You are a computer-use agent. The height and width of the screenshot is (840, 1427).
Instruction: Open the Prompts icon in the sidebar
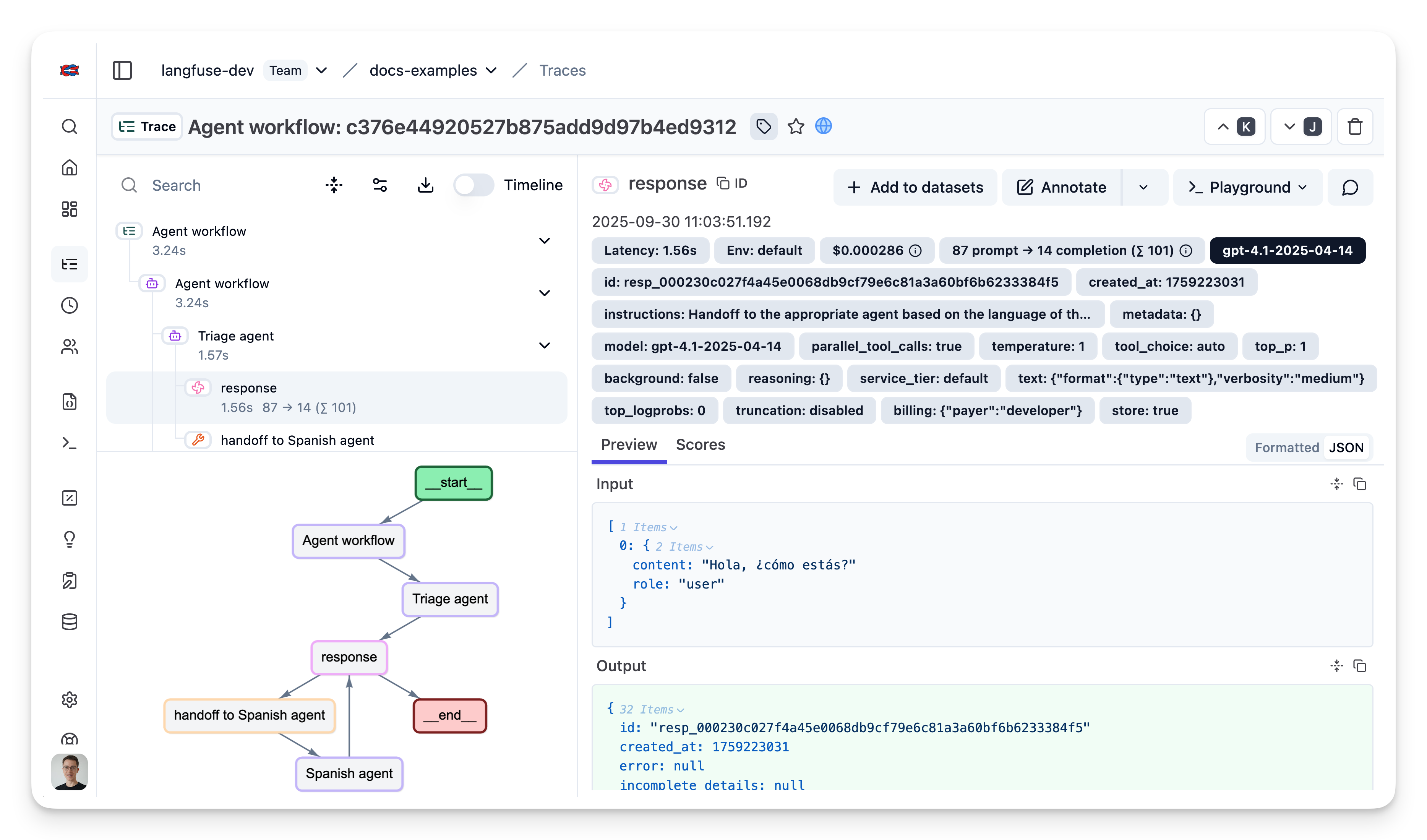pyautogui.click(x=69, y=402)
